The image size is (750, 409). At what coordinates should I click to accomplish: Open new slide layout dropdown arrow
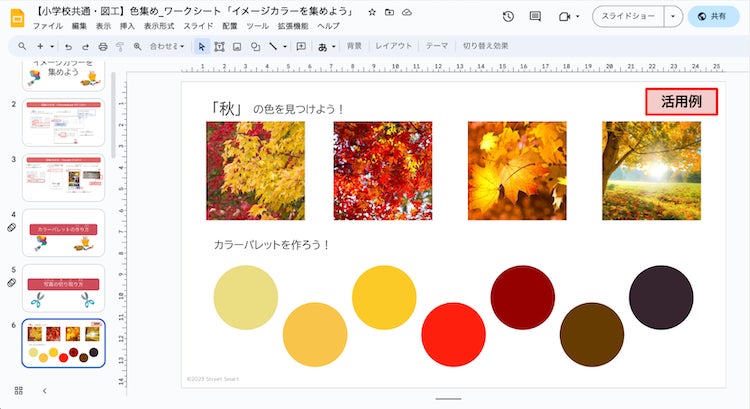[52, 46]
